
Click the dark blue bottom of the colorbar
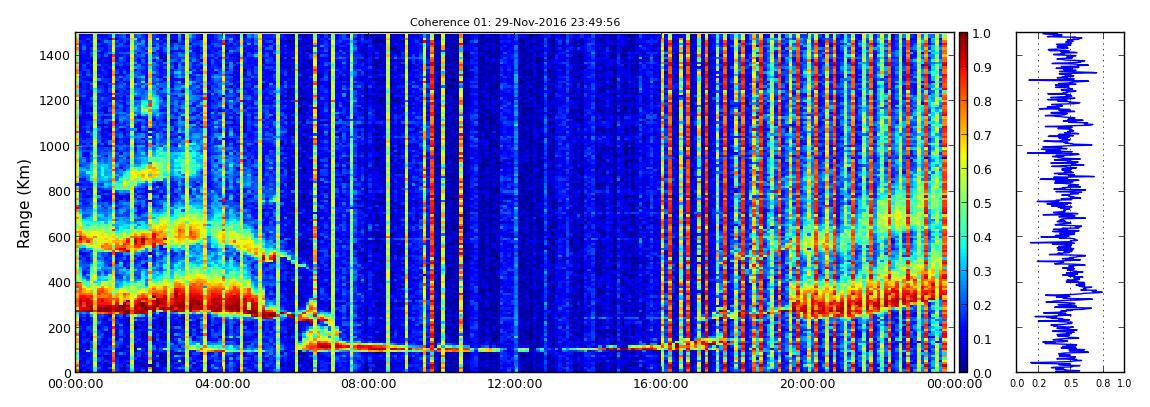coord(963,367)
